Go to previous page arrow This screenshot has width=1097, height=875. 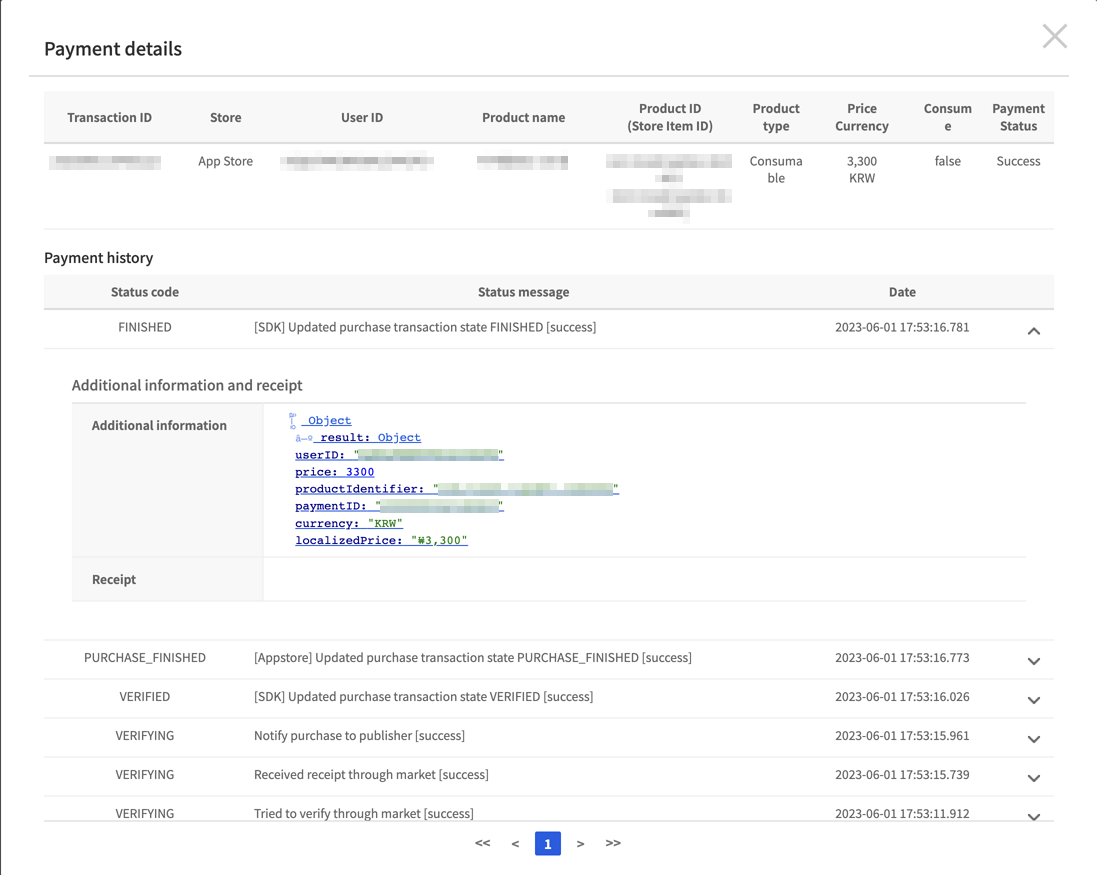coord(515,843)
